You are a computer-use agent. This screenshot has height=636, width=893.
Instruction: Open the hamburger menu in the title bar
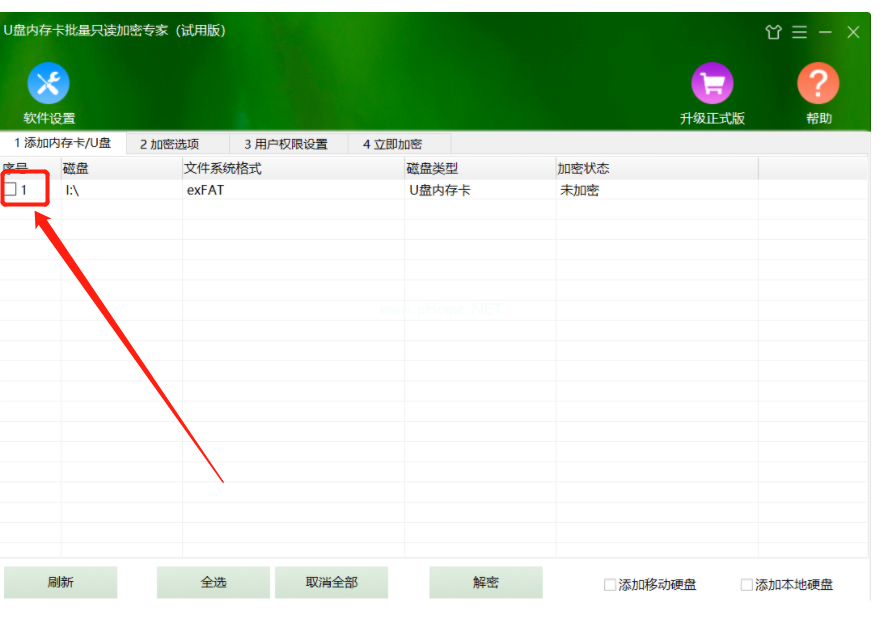(x=799, y=31)
